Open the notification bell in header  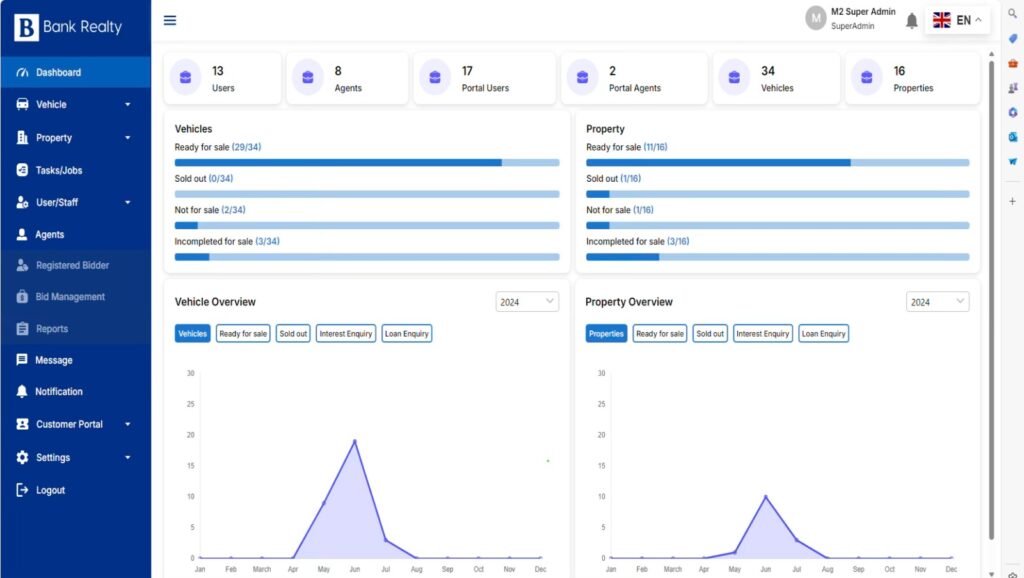tap(911, 21)
